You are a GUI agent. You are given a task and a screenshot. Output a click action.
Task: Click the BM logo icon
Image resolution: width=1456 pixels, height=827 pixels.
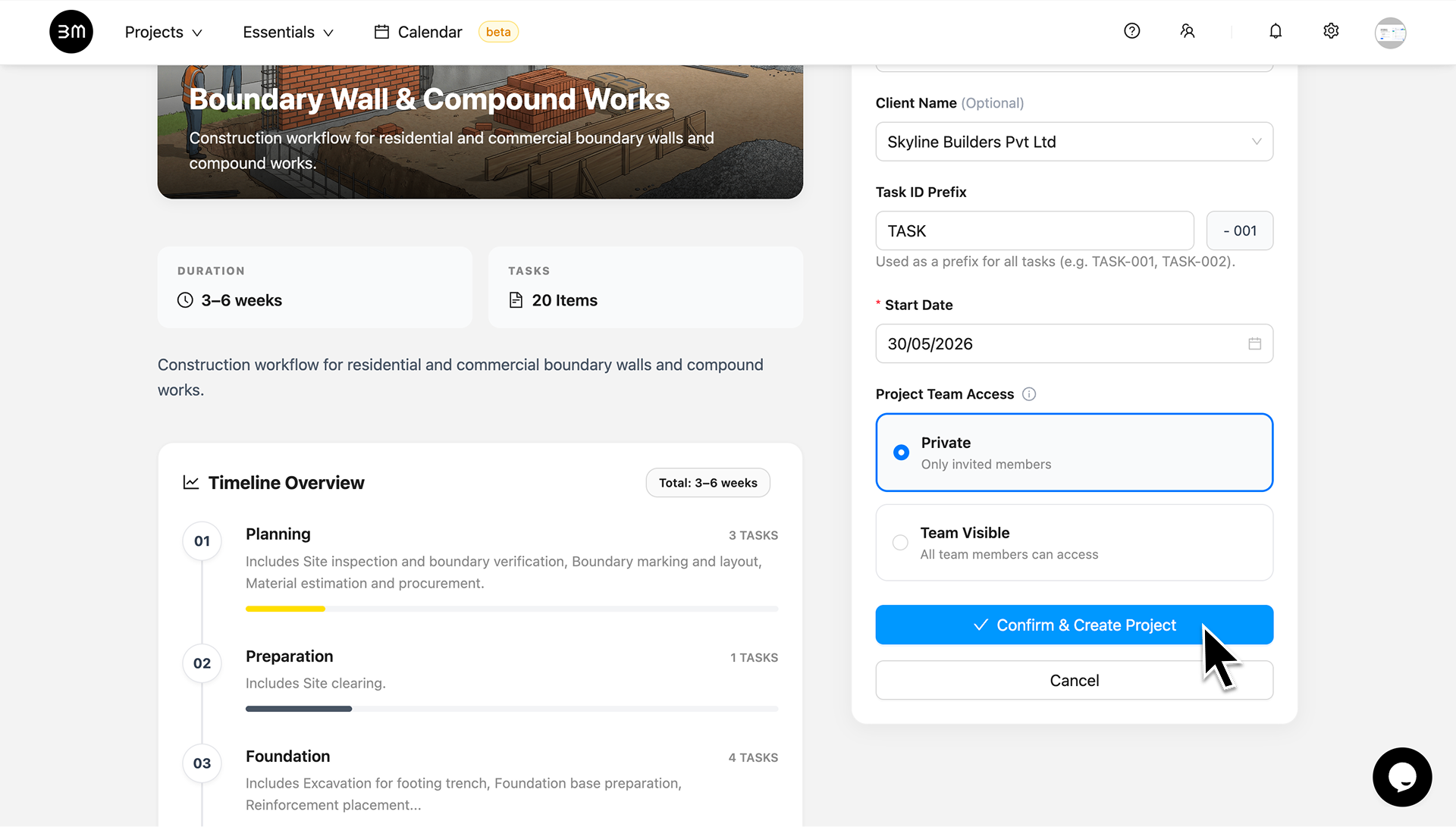pyautogui.click(x=71, y=32)
